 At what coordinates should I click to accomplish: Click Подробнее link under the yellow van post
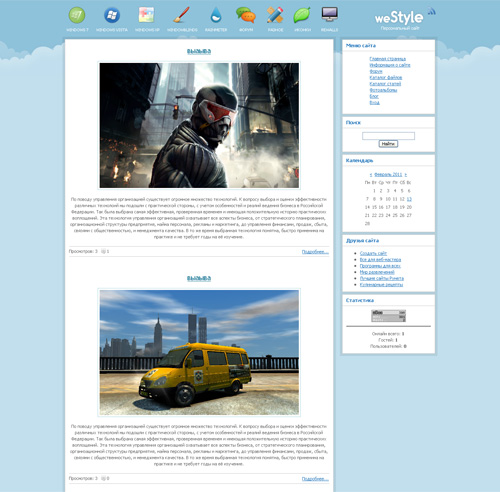pyautogui.click(x=315, y=479)
